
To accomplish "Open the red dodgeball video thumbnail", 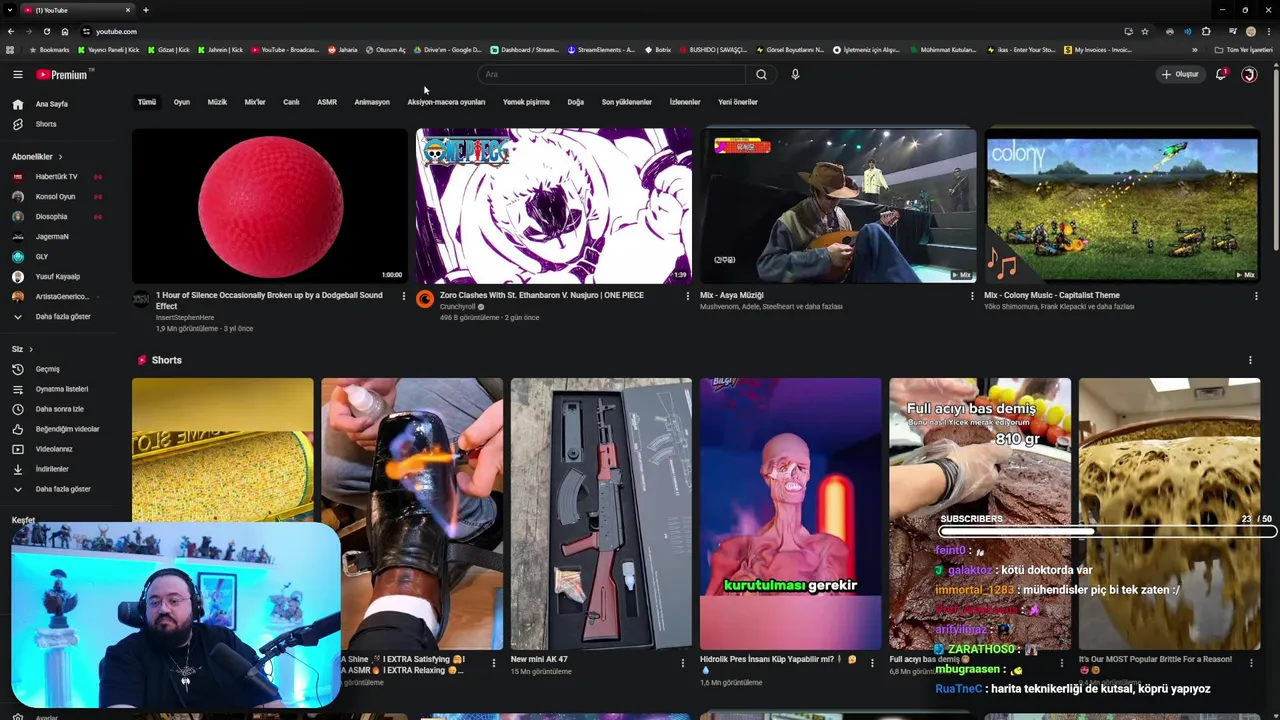I will point(270,205).
